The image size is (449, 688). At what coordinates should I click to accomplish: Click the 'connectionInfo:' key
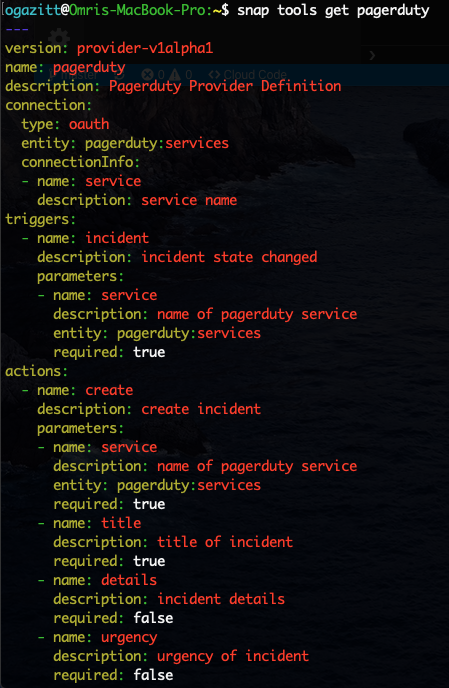(81, 162)
